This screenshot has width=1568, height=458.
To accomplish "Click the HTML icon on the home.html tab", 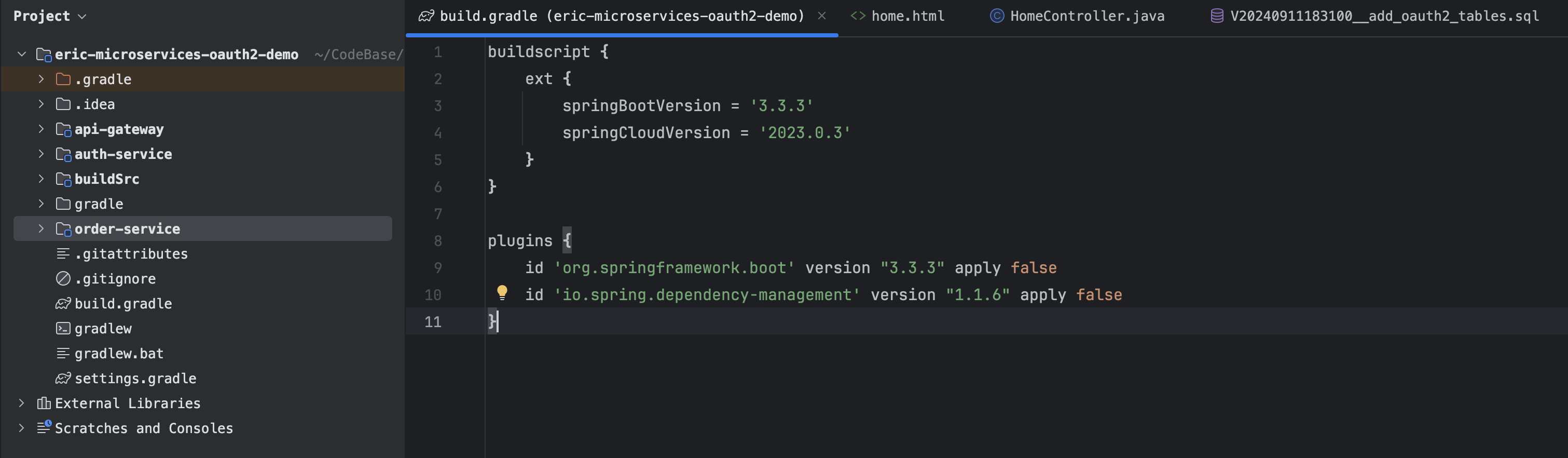I will pos(858,16).
